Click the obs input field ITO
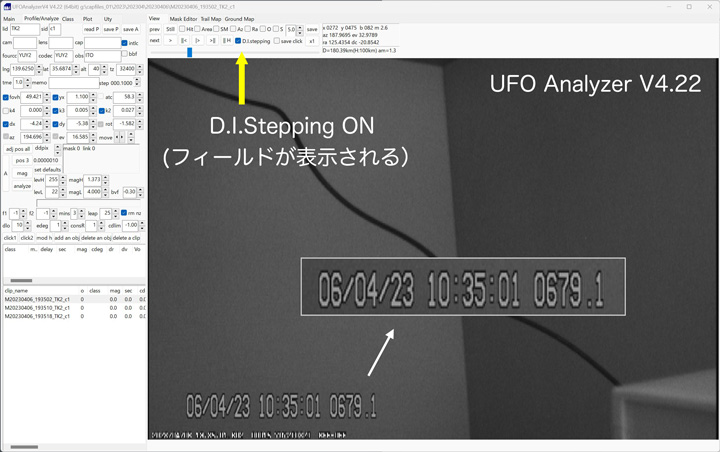This screenshot has width=720, height=452. click(102, 56)
